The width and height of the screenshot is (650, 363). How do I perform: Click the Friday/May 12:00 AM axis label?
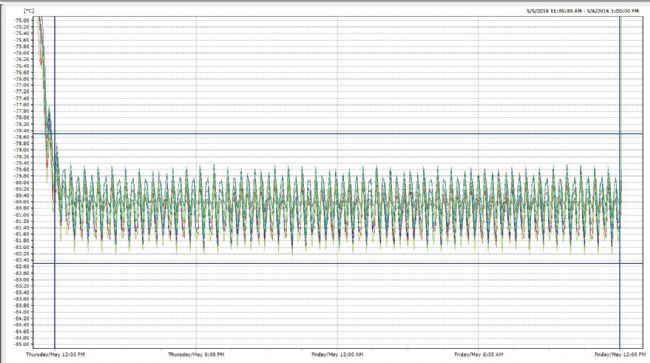pyautogui.click(x=337, y=355)
